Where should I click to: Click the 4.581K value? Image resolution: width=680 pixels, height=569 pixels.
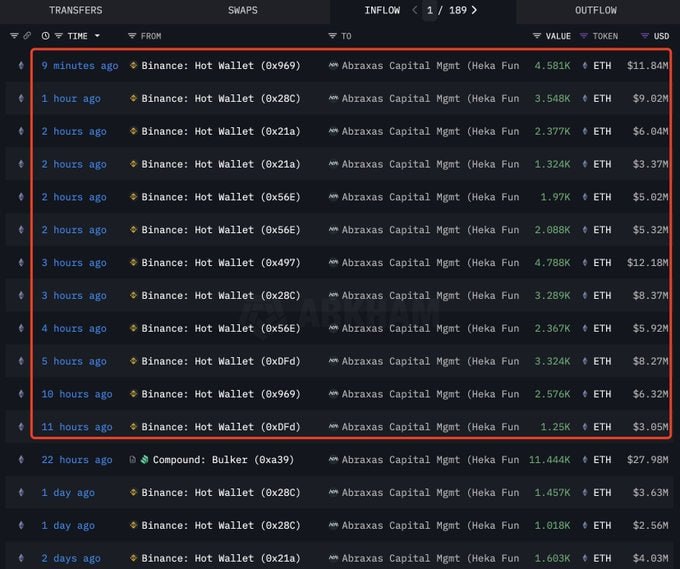tap(552, 66)
